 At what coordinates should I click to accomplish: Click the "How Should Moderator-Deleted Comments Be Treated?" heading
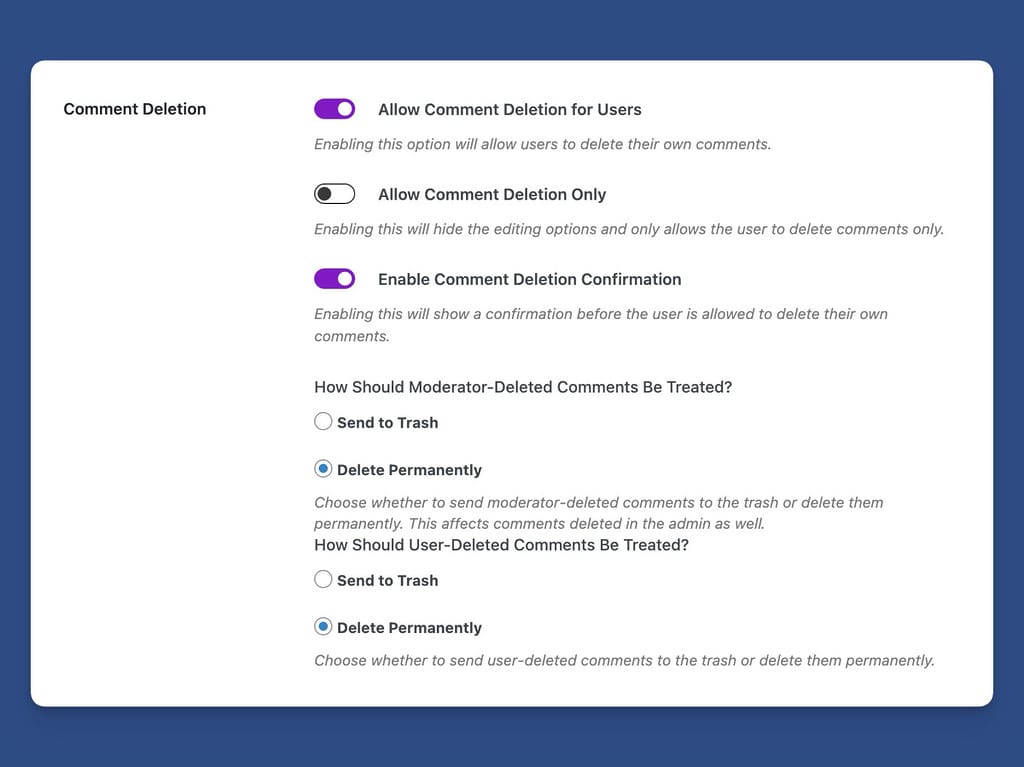pos(523,387)
